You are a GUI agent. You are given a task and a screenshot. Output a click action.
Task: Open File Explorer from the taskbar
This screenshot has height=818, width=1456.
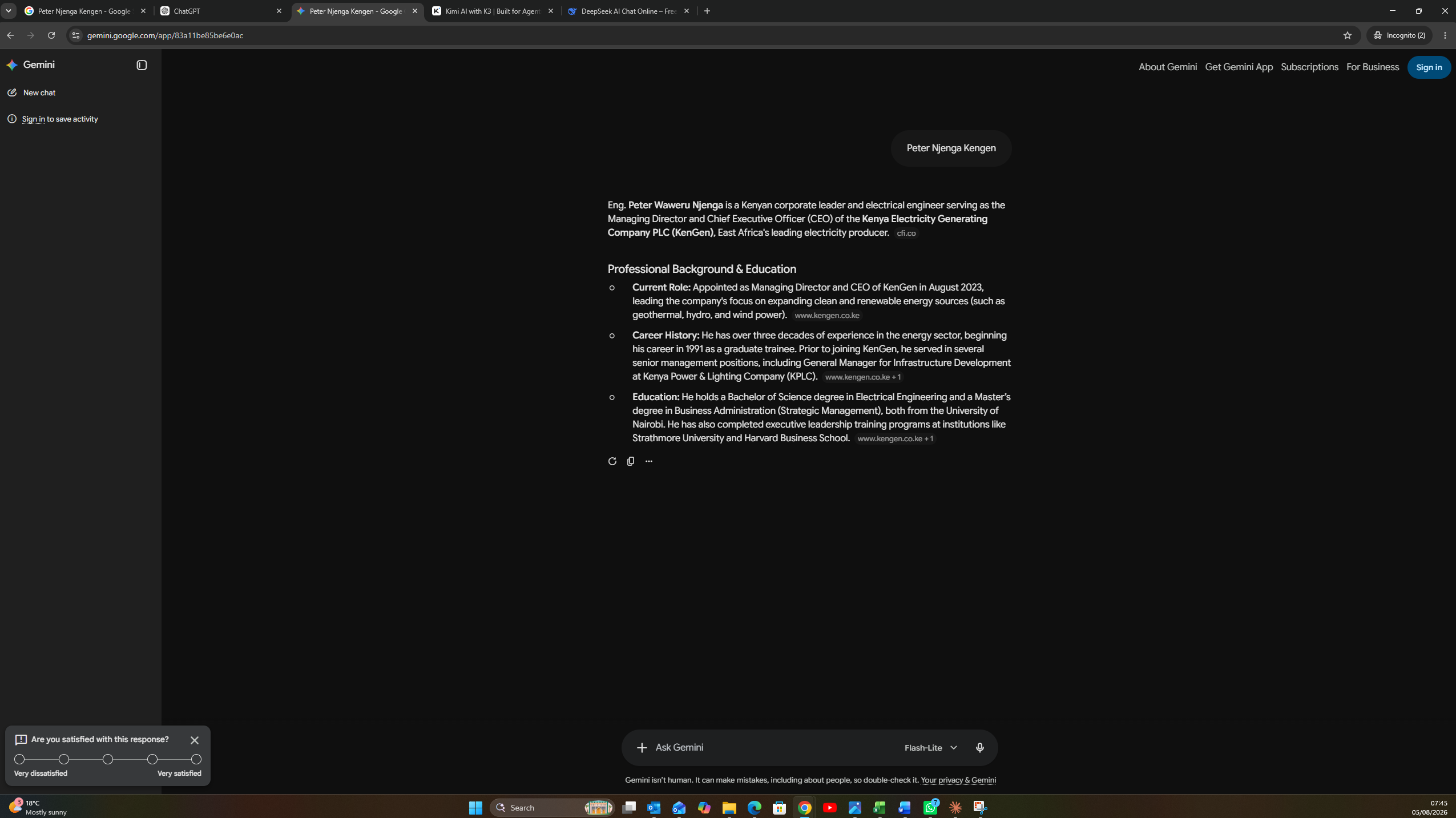[729, 807]
